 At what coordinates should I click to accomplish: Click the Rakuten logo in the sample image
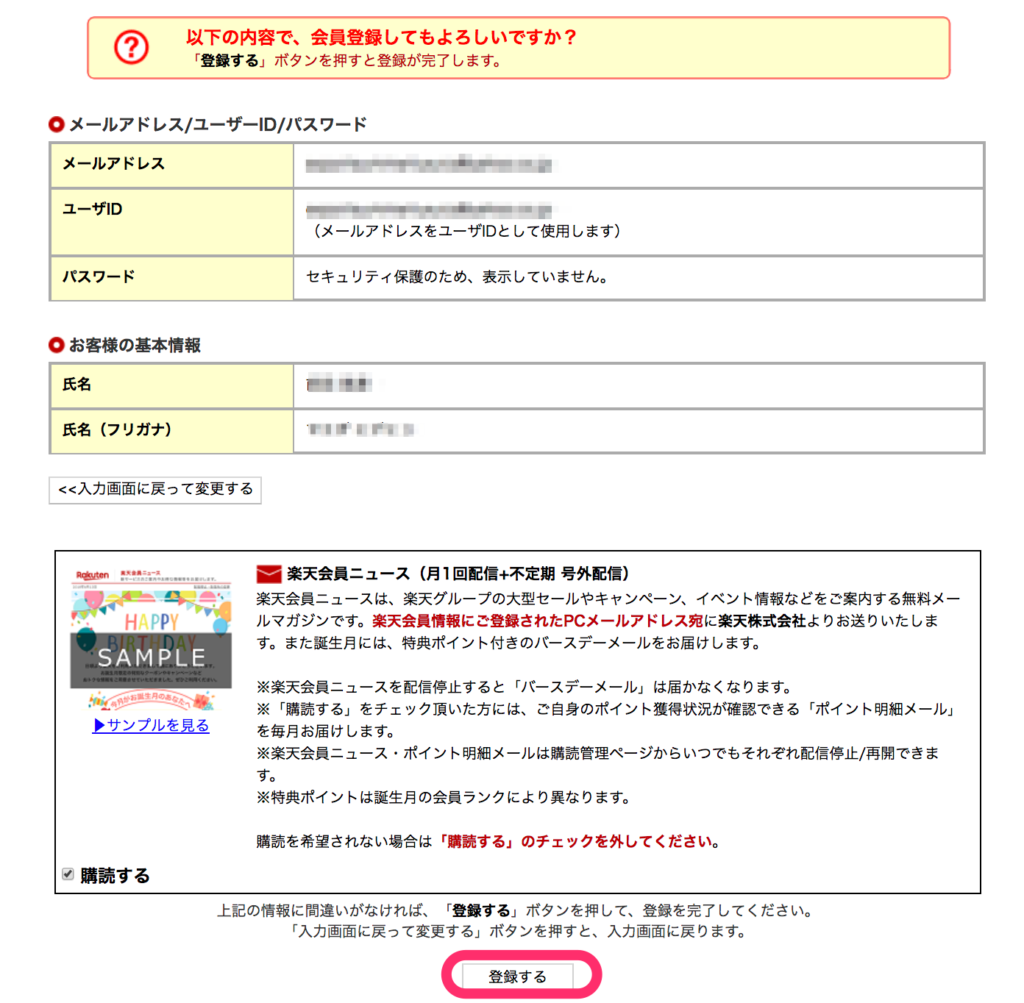pyautogui.click(x=92, y=577)
